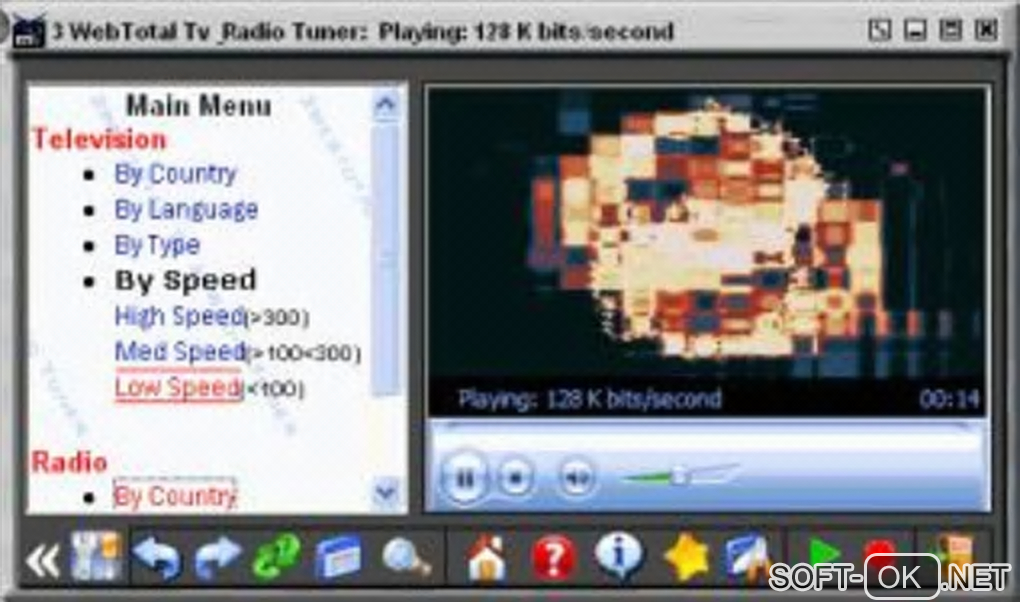The height and width of the screenshot is (602, 1020).
Task: Open help with the red question mark
Action: tap(554, 558)
